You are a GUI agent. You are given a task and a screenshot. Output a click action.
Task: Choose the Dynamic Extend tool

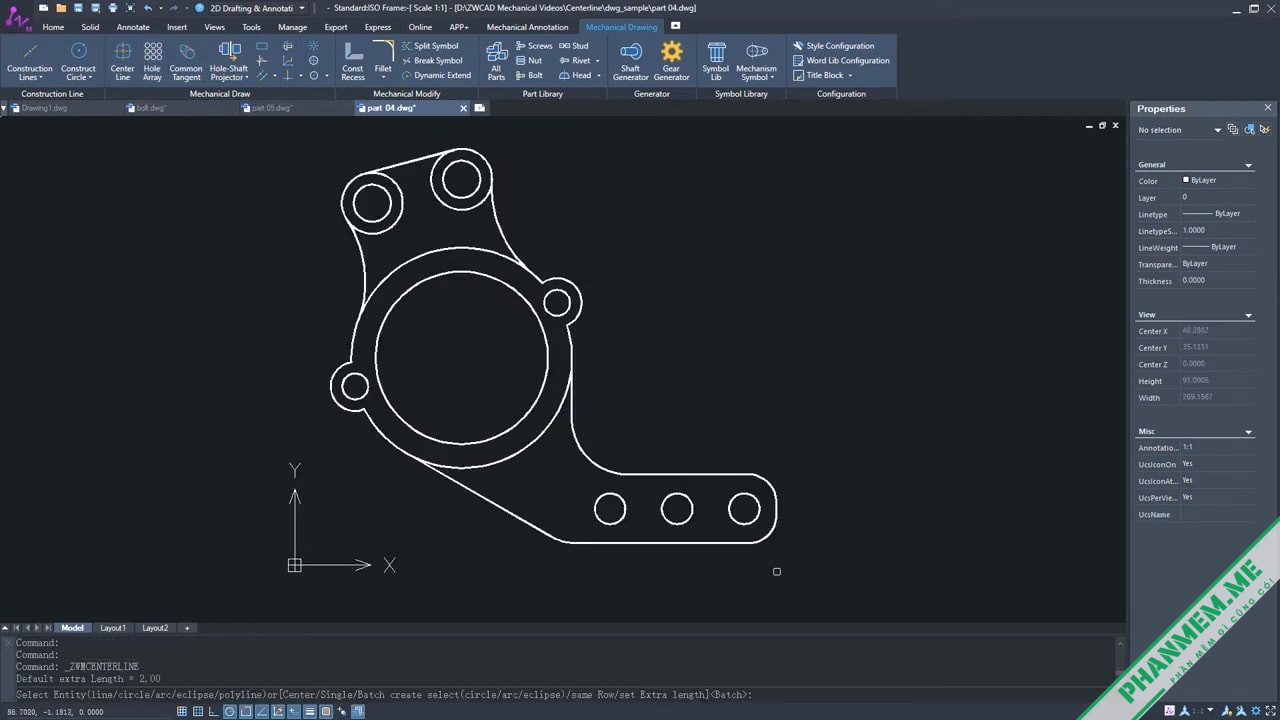436,75
